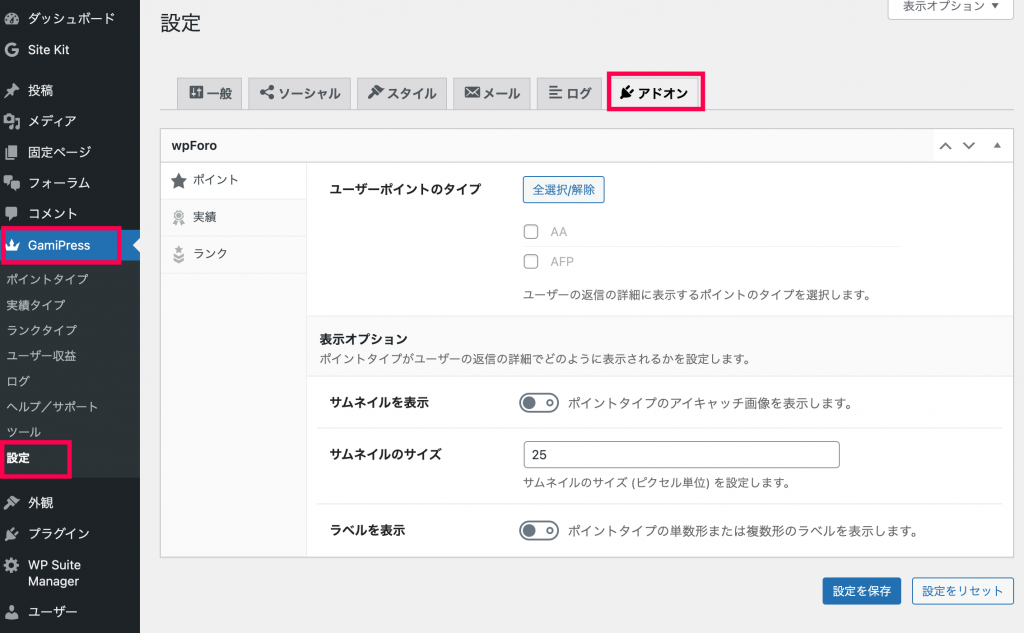Click the メディア media icon

[x=12, y=121]
